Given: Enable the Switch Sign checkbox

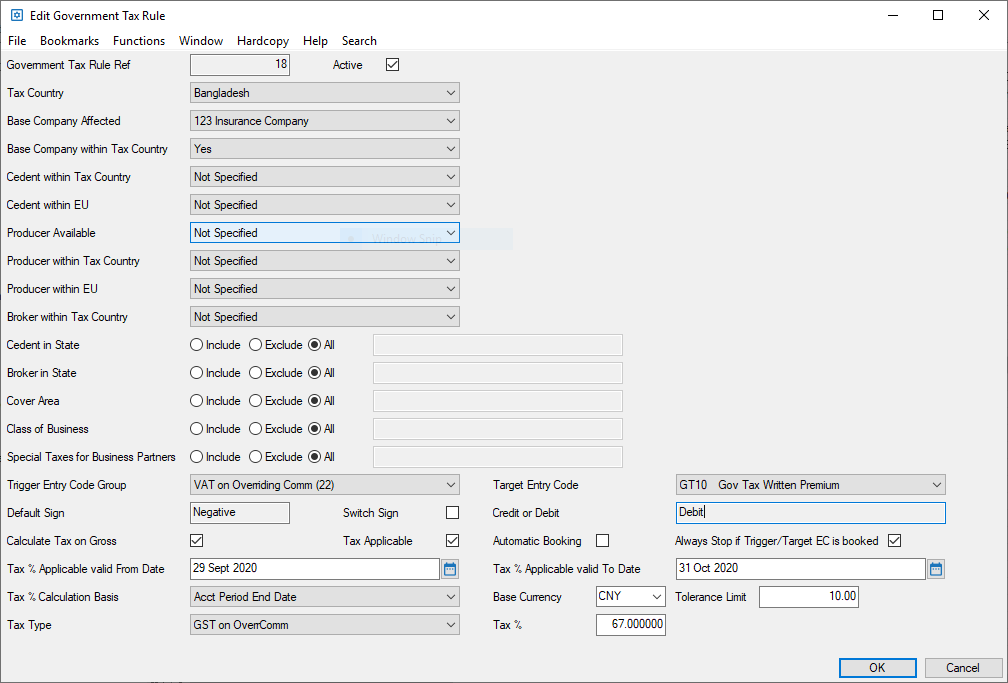Looking at the screenshot, I should pyautogui.click(x=452, y=513).
